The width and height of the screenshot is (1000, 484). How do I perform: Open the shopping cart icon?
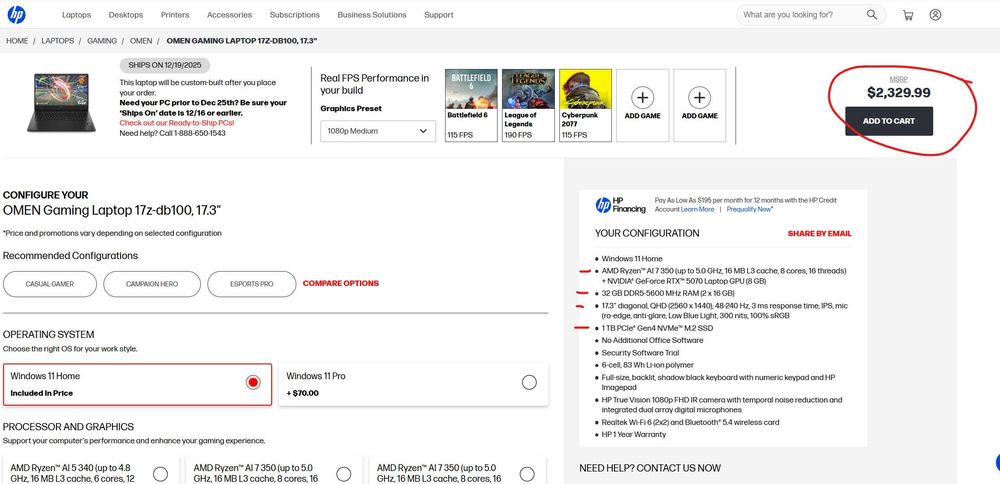[x=908, y=15]
